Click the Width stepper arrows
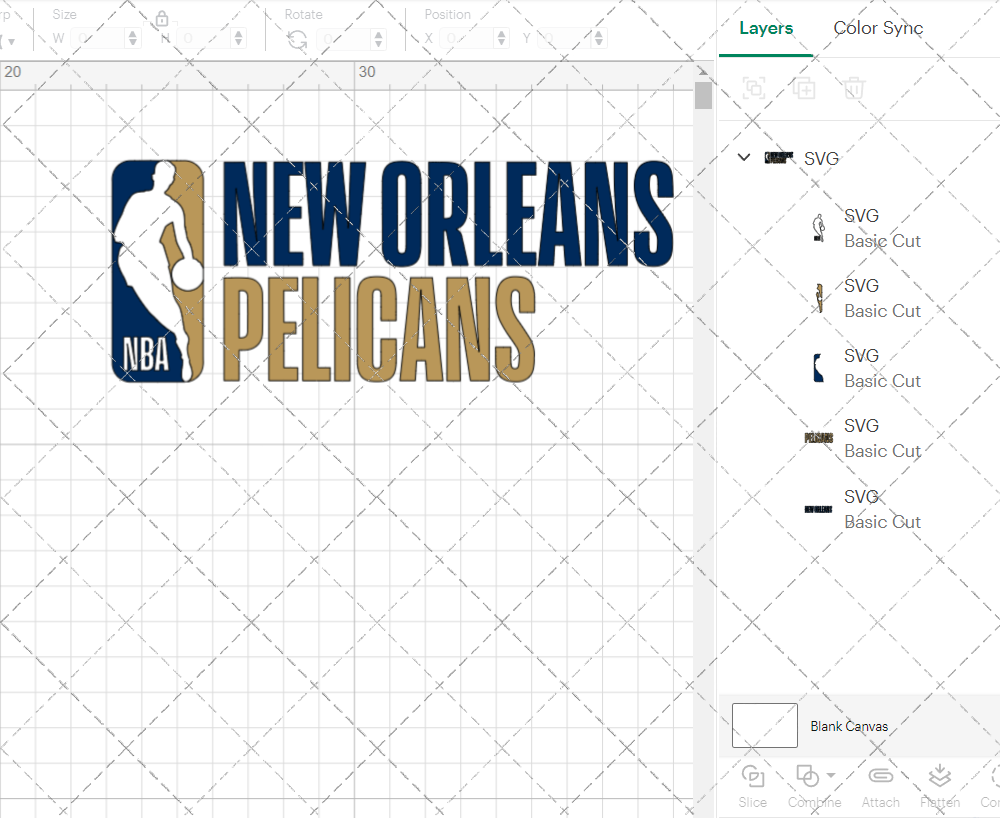The height and width of the screenshot is (818, 1000). [133, 38]
